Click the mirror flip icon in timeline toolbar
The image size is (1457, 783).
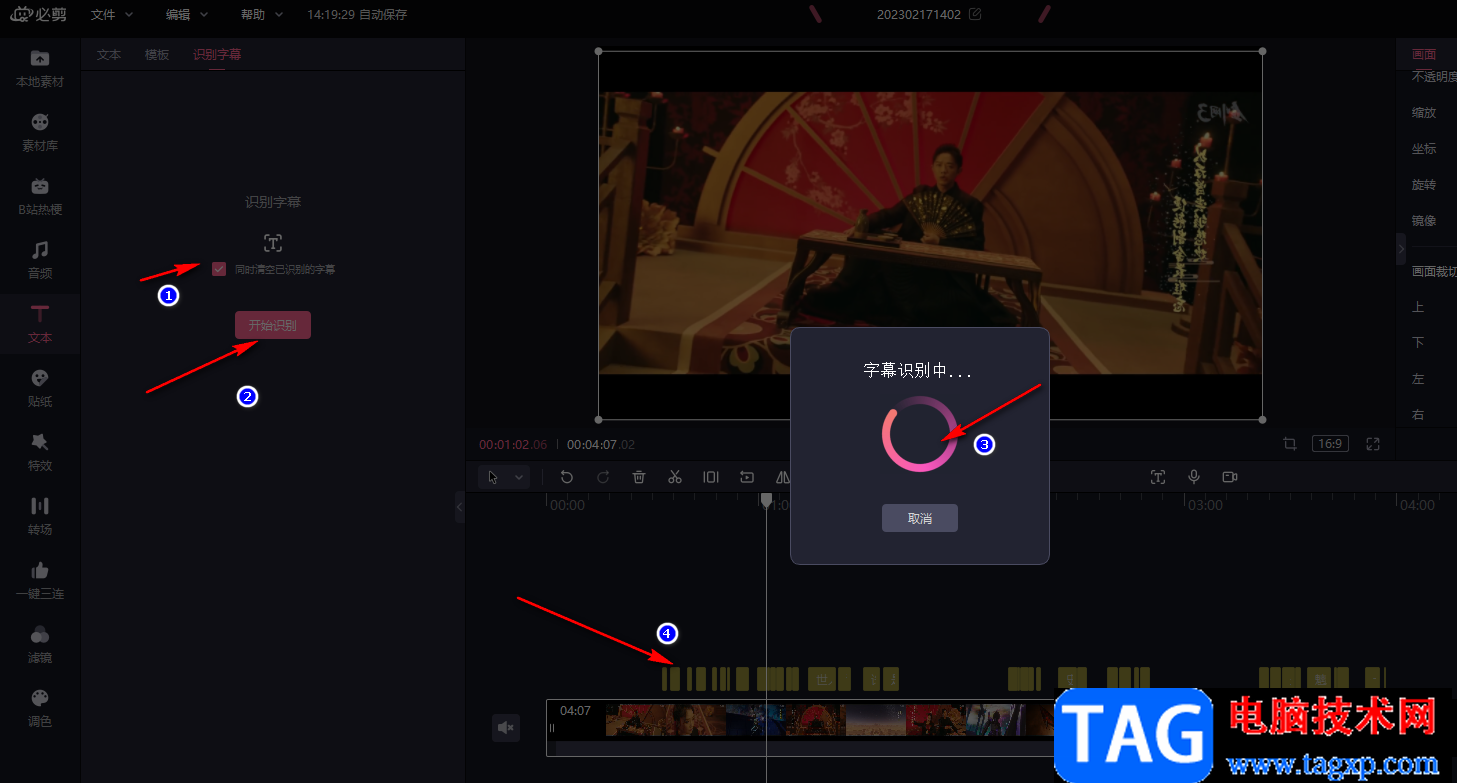(x=782, y=477)
